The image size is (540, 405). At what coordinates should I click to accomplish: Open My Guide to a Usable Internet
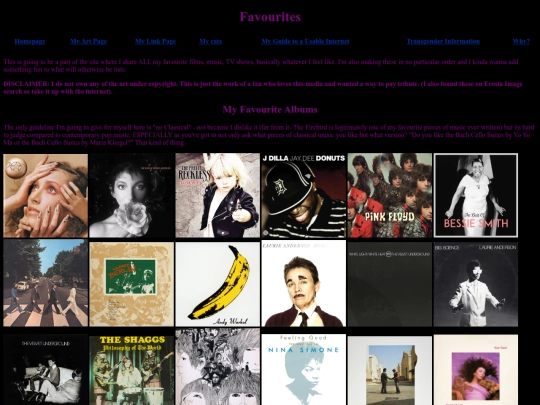tap(305, 41)
